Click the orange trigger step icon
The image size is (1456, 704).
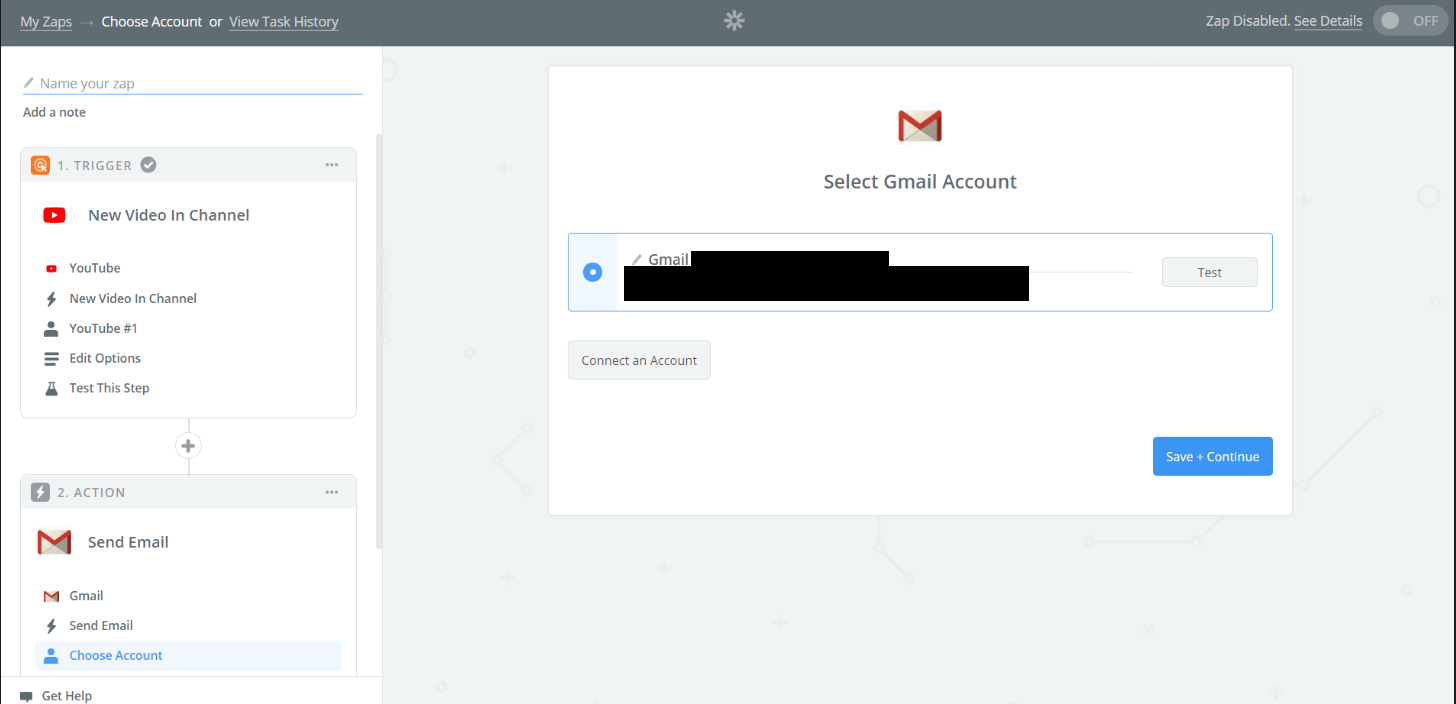point(40,165)
